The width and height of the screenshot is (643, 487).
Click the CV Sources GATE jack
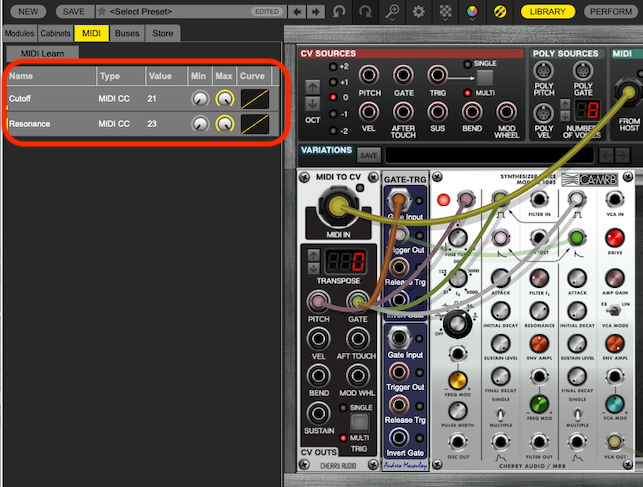coord(403,75)
